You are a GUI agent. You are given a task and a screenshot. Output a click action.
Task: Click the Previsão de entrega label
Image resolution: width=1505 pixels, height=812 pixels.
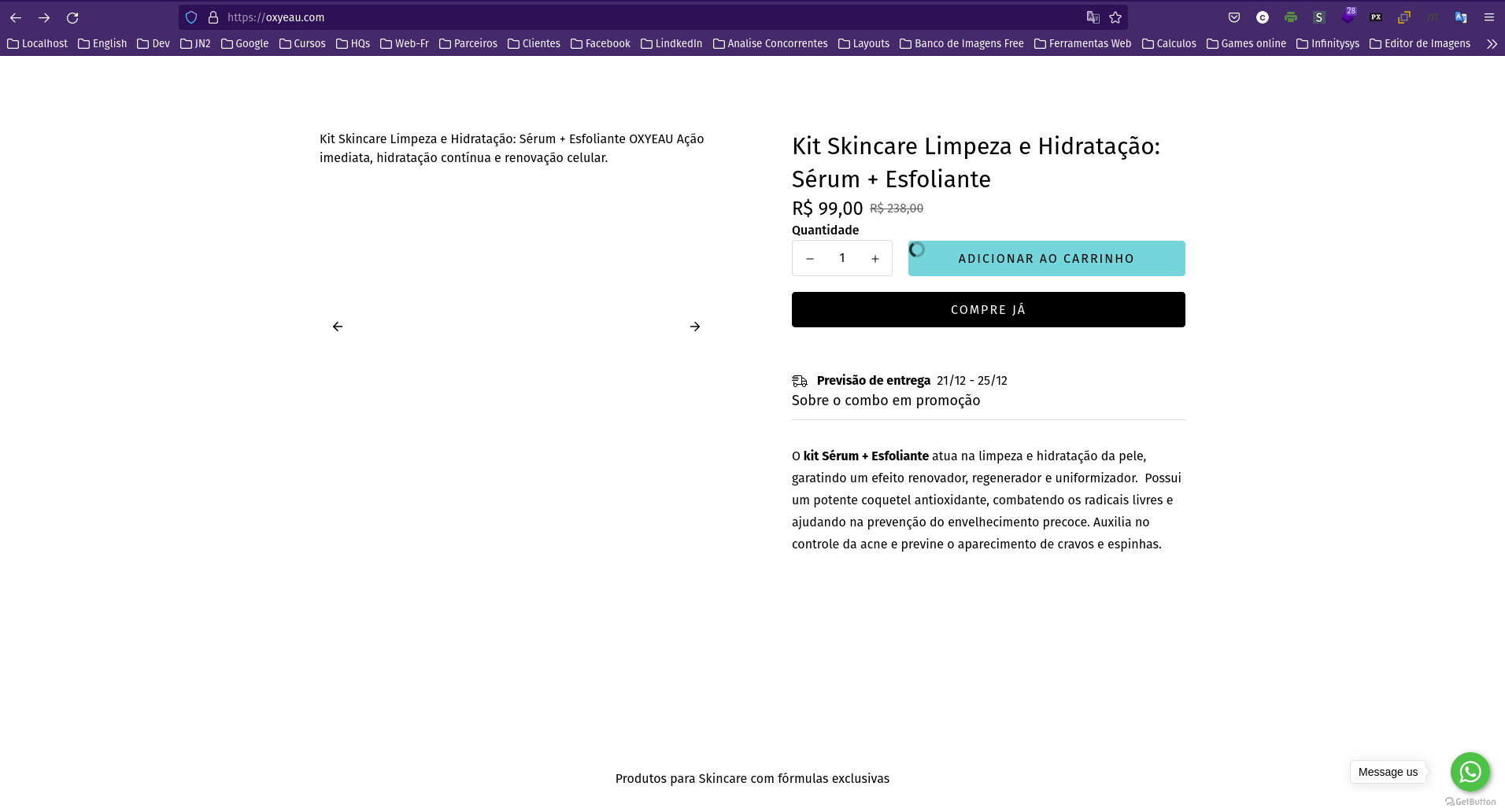pyautogui.click(x=874, y=381)
